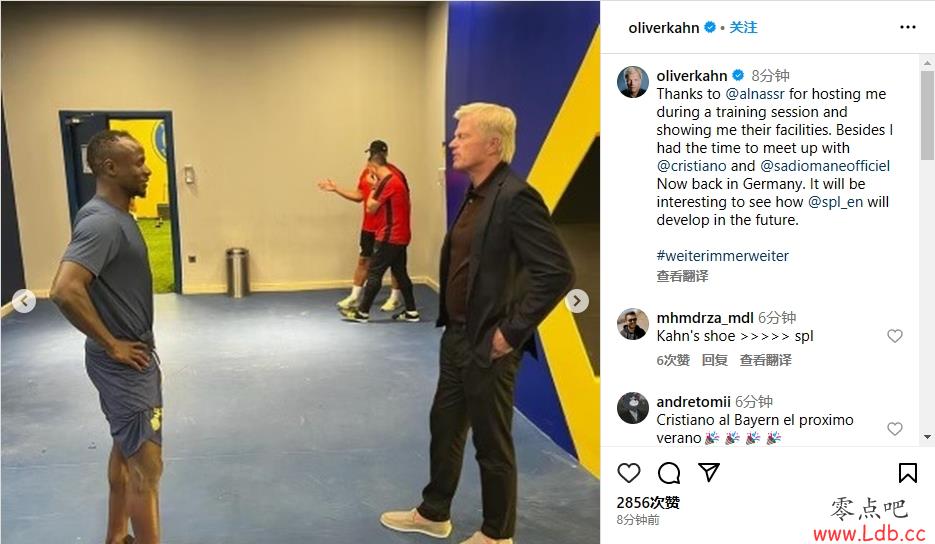935x544 pixels.
Task: Open oliverkahn's caption profile picture
Action: [633, 82]
